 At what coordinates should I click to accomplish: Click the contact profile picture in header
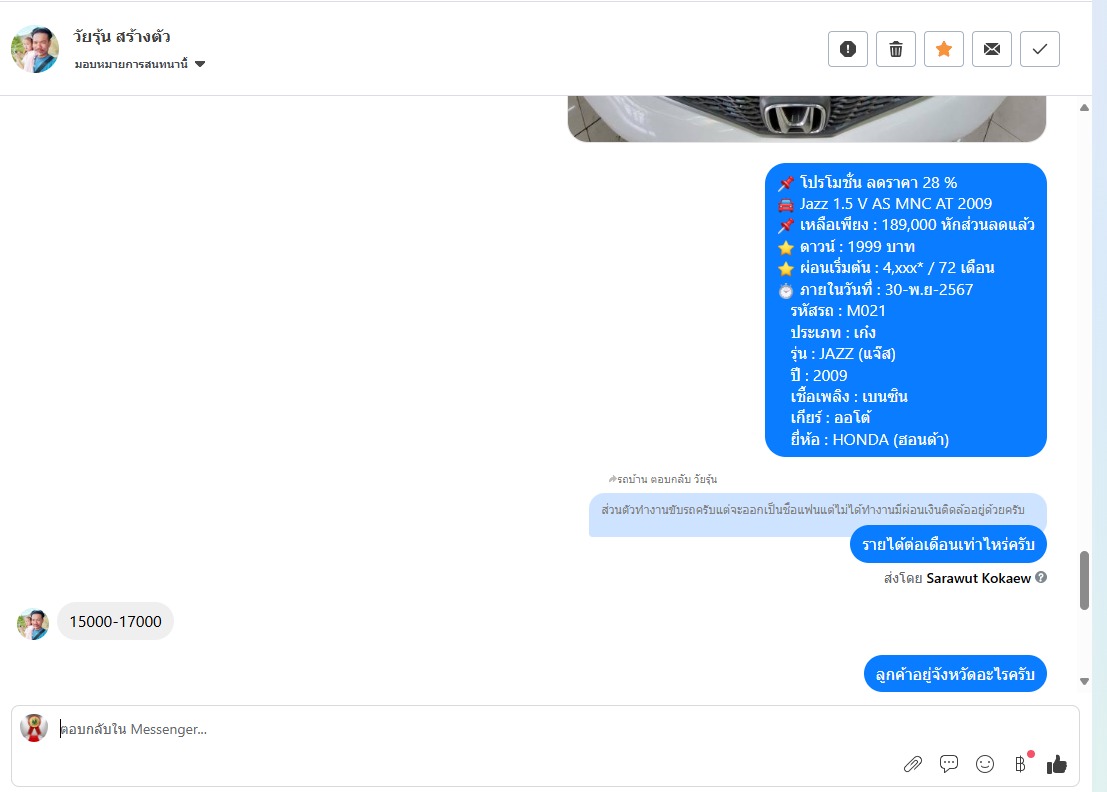35,49
